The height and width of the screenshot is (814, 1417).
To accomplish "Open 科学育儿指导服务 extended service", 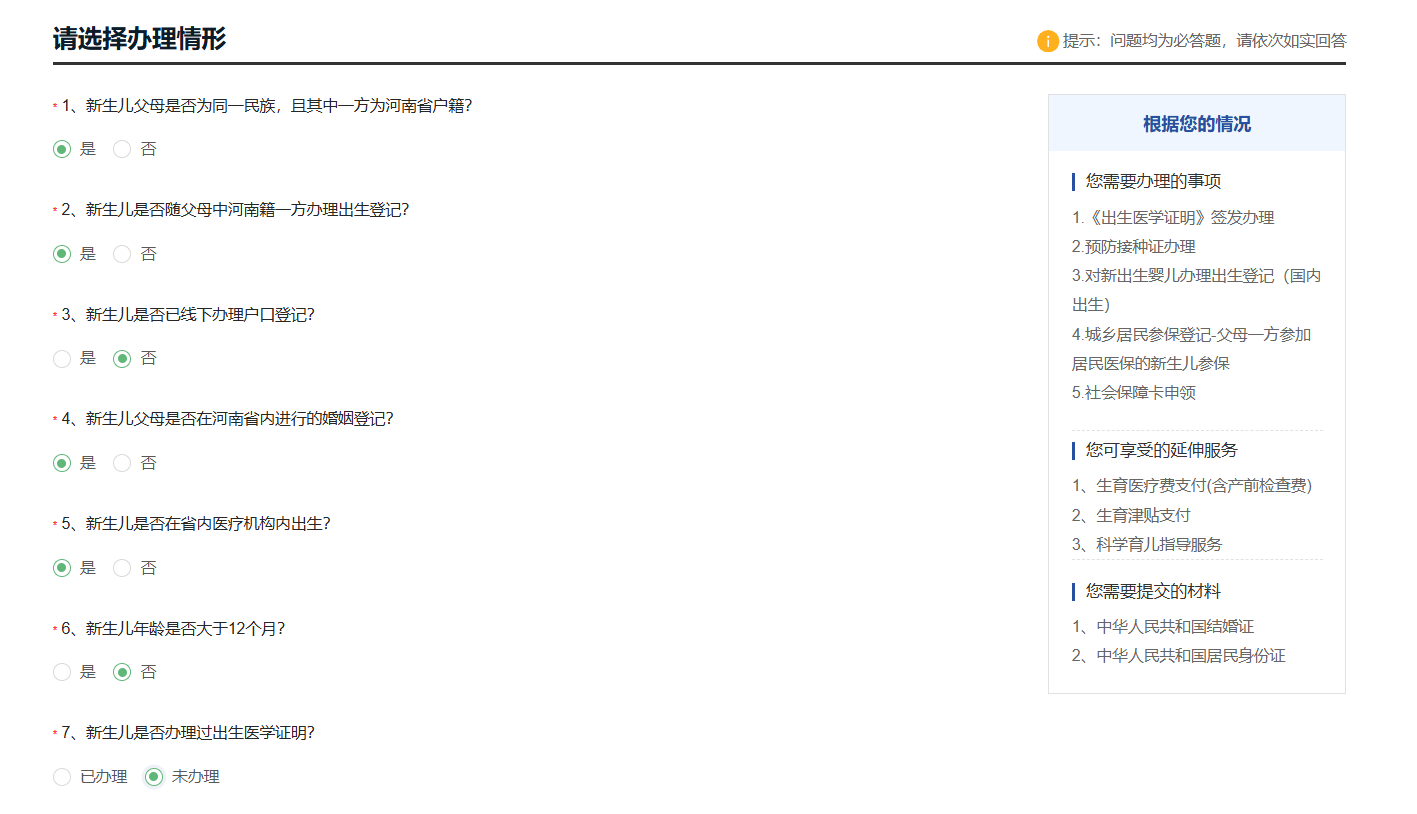I will (1147, 544).
